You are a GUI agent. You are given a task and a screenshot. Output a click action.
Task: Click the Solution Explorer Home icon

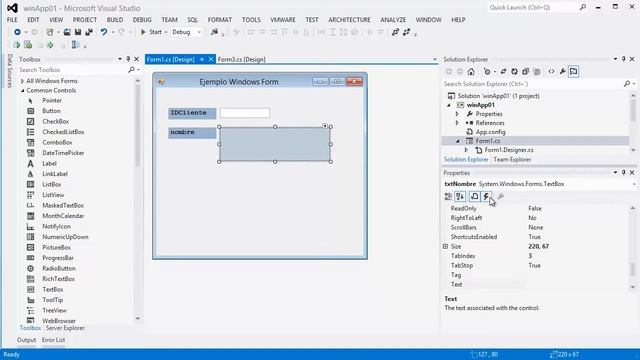471,71
